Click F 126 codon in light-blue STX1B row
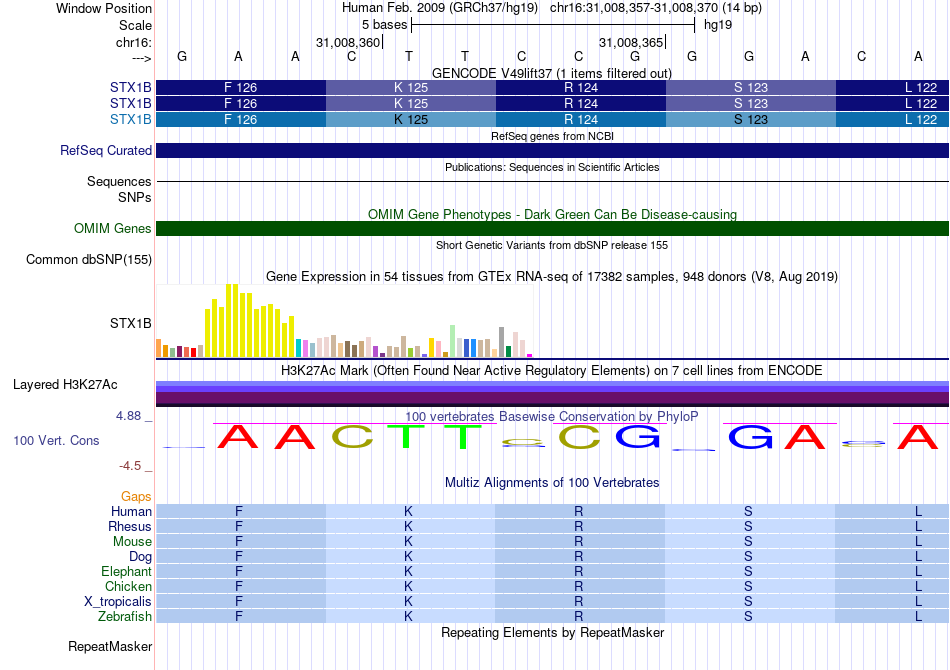Viewport: 950px width, 670px height. click(241, 119)
